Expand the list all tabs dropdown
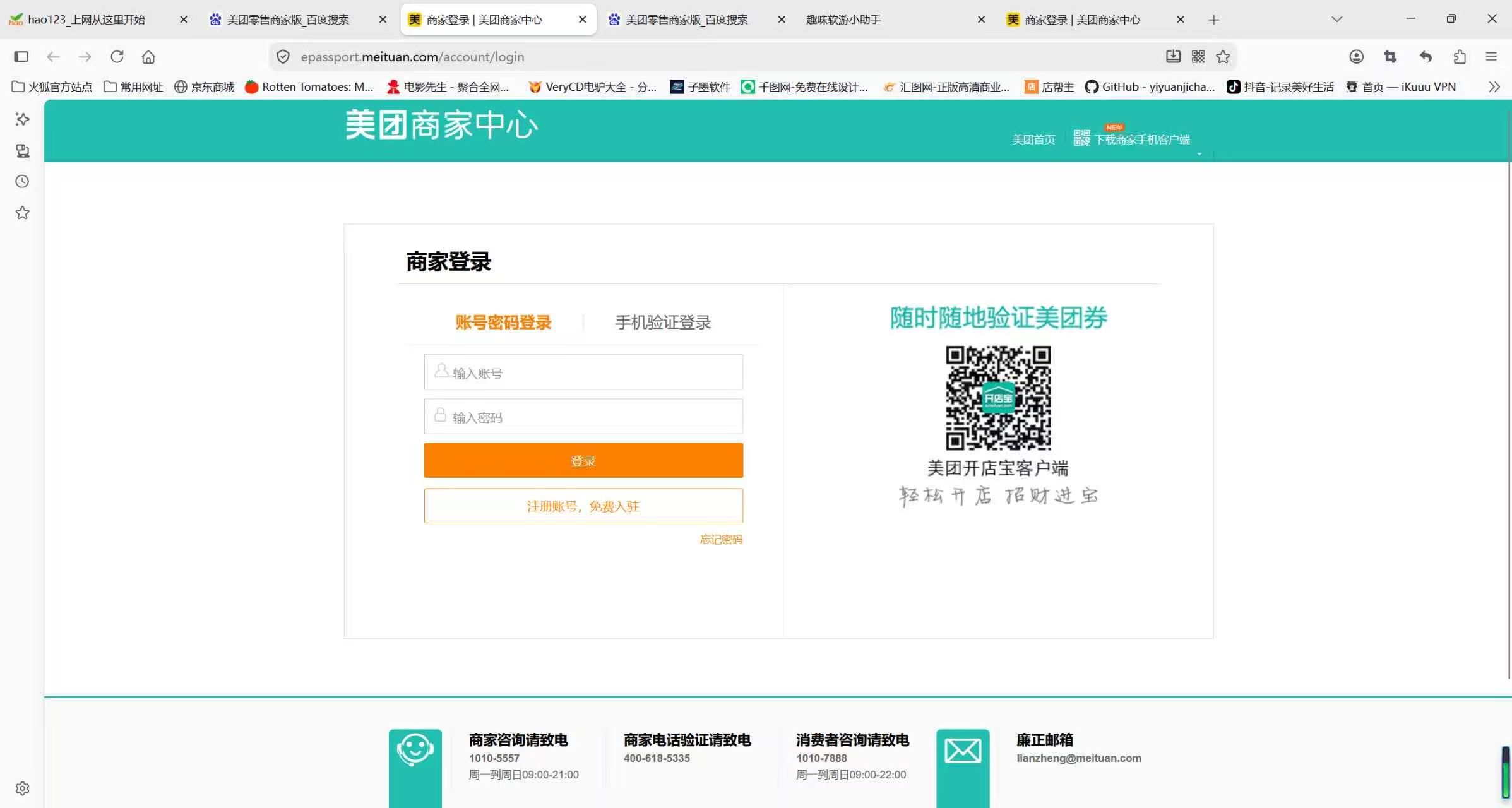 tap(1336, 20)
